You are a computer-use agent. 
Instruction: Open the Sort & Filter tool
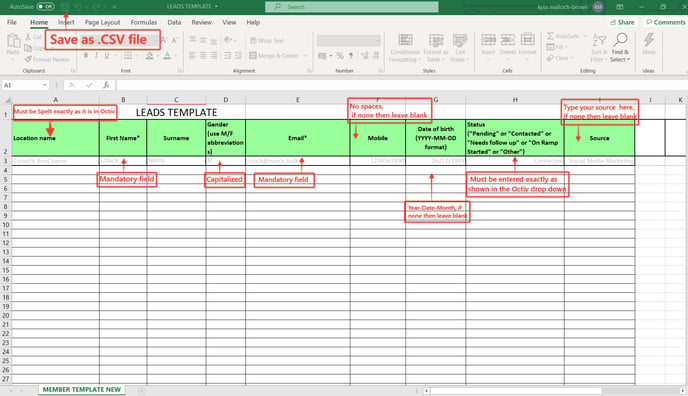point(599,48)
